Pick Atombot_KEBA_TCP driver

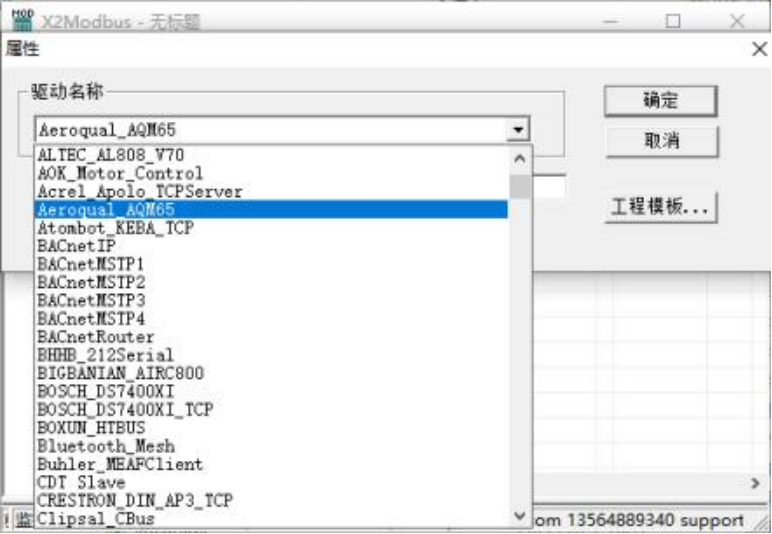coord(272,228)
